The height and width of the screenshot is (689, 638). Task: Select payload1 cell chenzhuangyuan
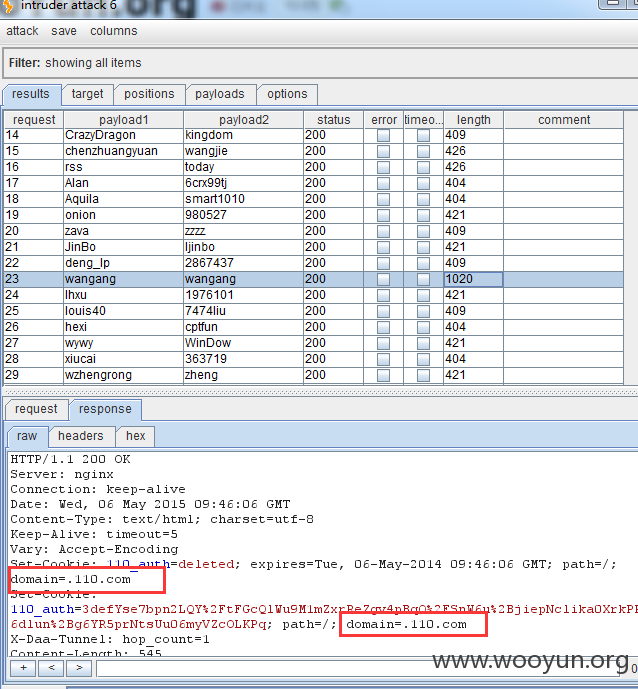click(x=123, y=151)
